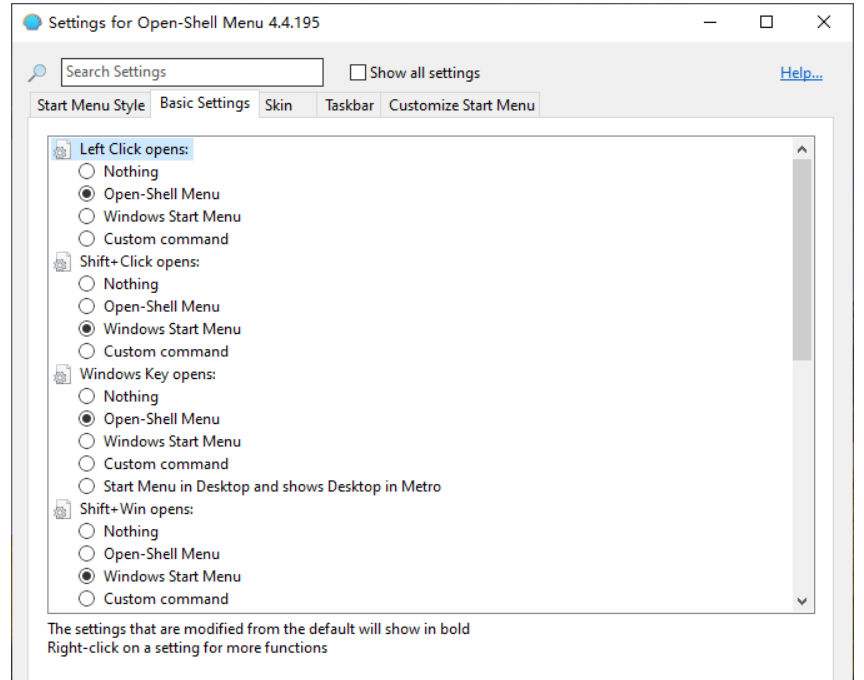The height and width of the screenshot is (680, 864).
Task: Select Nothing under Left Click opens
Action: (x=87, y=172)
